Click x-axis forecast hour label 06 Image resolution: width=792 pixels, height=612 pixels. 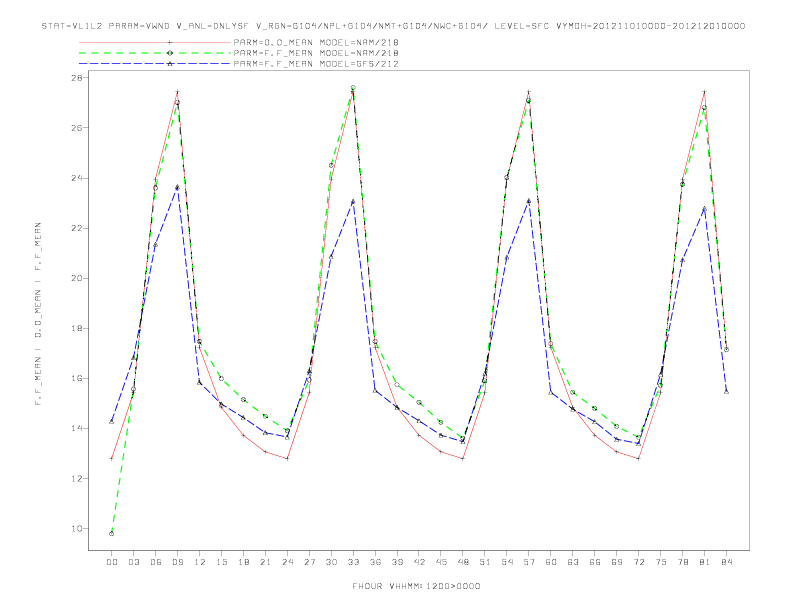[156, 562]
